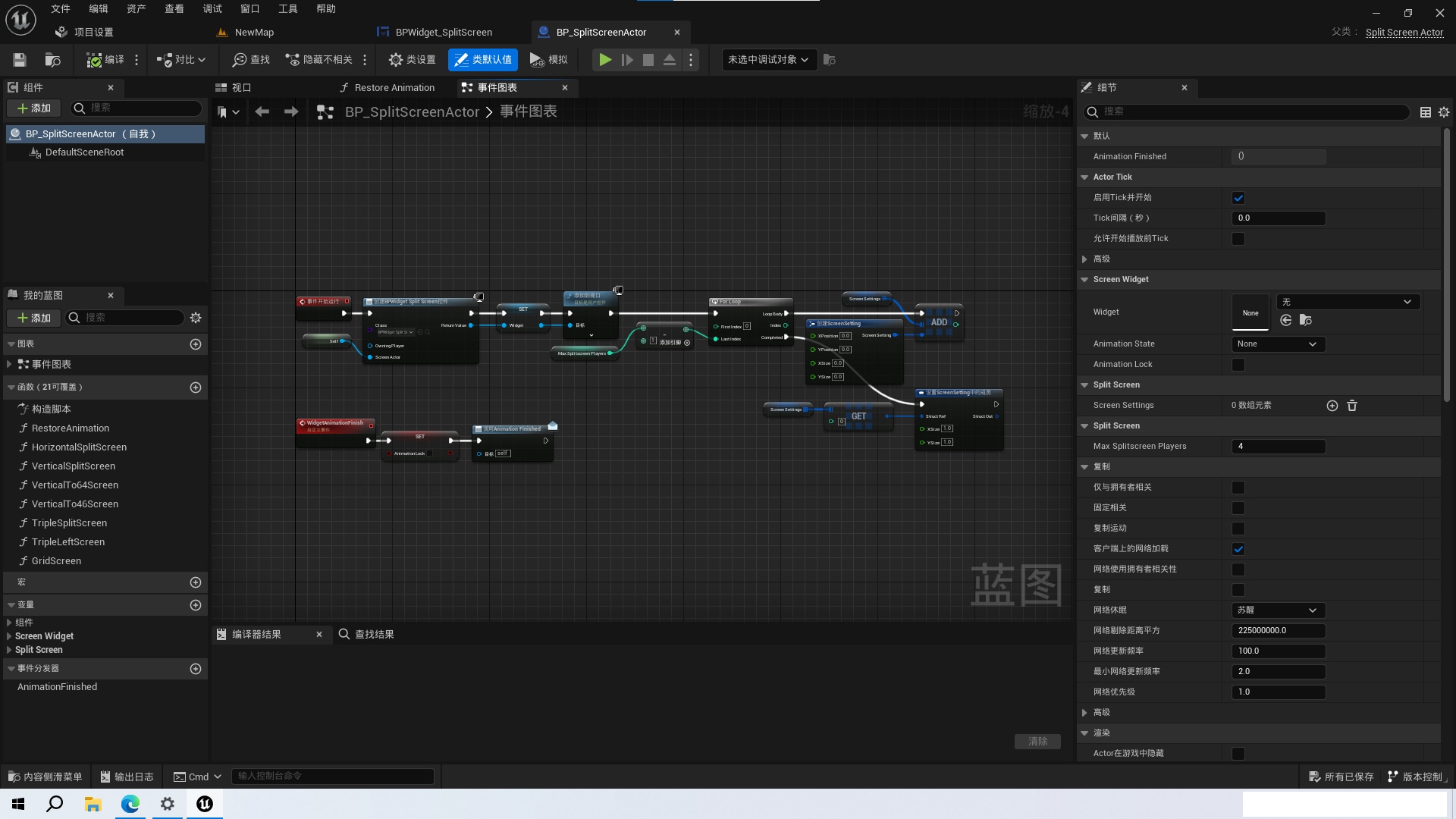This screenshot has height=819, width=1456.
Task: Toggle the client network load checkbox
Action: pyautogui.click(x=1238, y=549)
